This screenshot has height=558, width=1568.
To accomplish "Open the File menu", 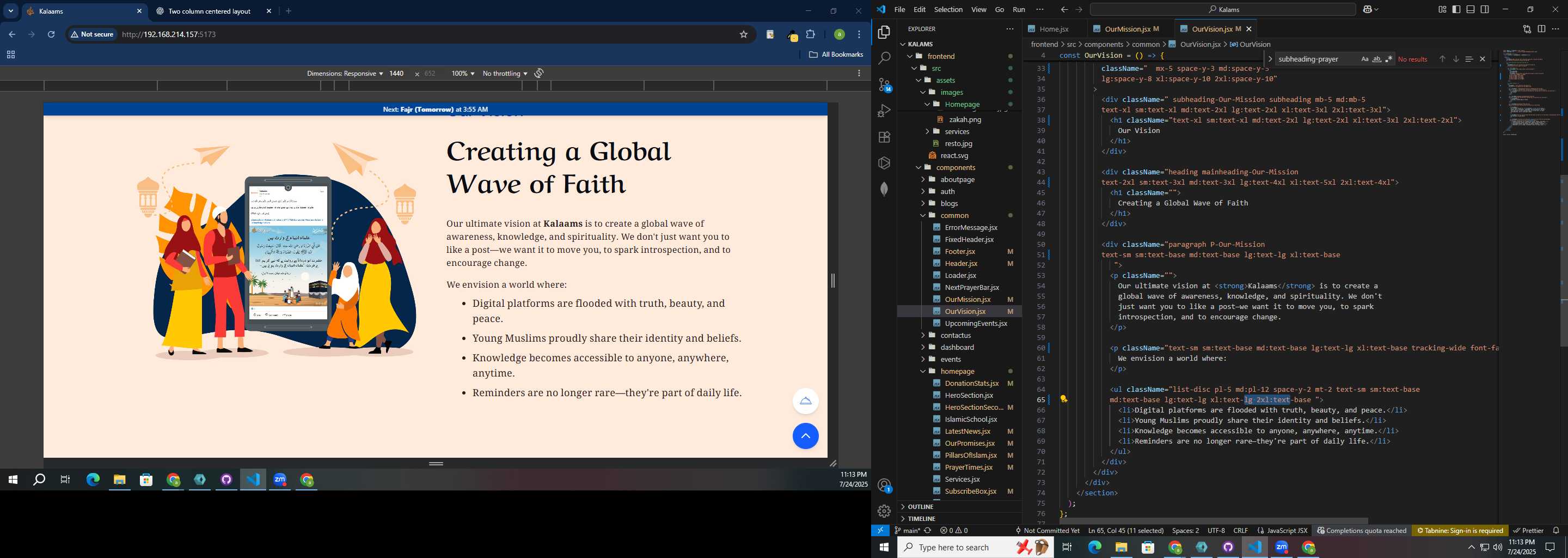I will pos(899,9).
